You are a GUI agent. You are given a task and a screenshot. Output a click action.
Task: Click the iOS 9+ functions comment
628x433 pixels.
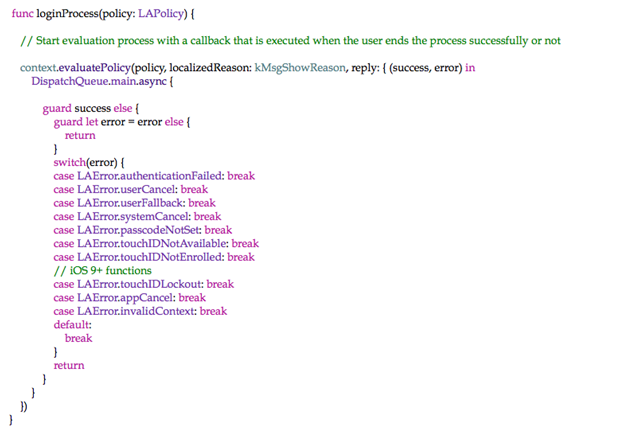pyautogui.click(x=103, y=271)
